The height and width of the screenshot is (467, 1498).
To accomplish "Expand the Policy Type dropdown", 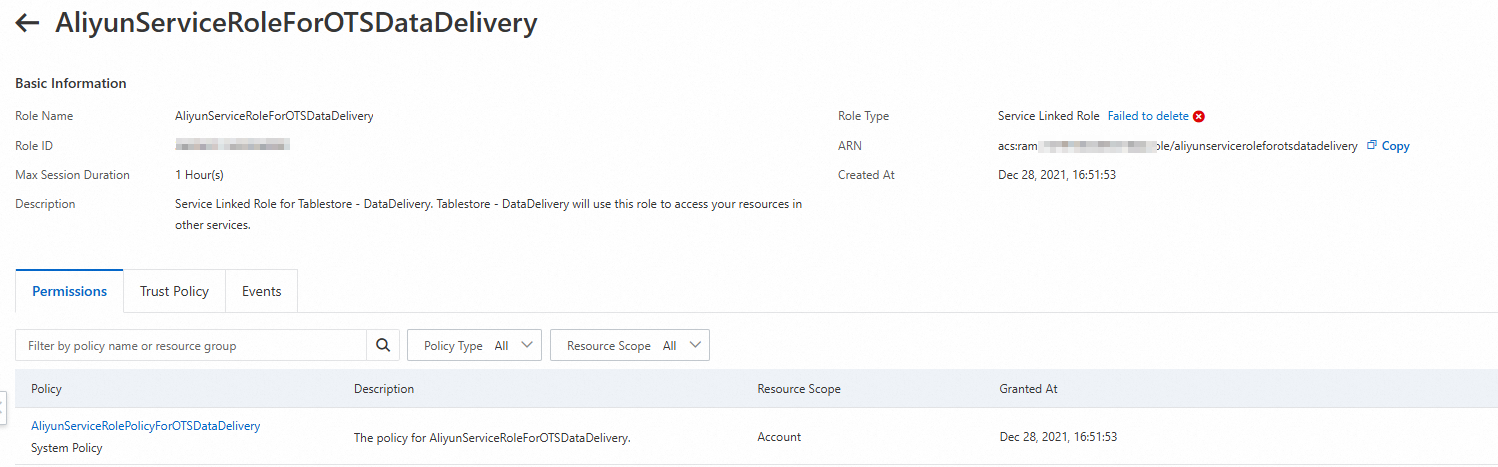I will click(x=475, y=345).
